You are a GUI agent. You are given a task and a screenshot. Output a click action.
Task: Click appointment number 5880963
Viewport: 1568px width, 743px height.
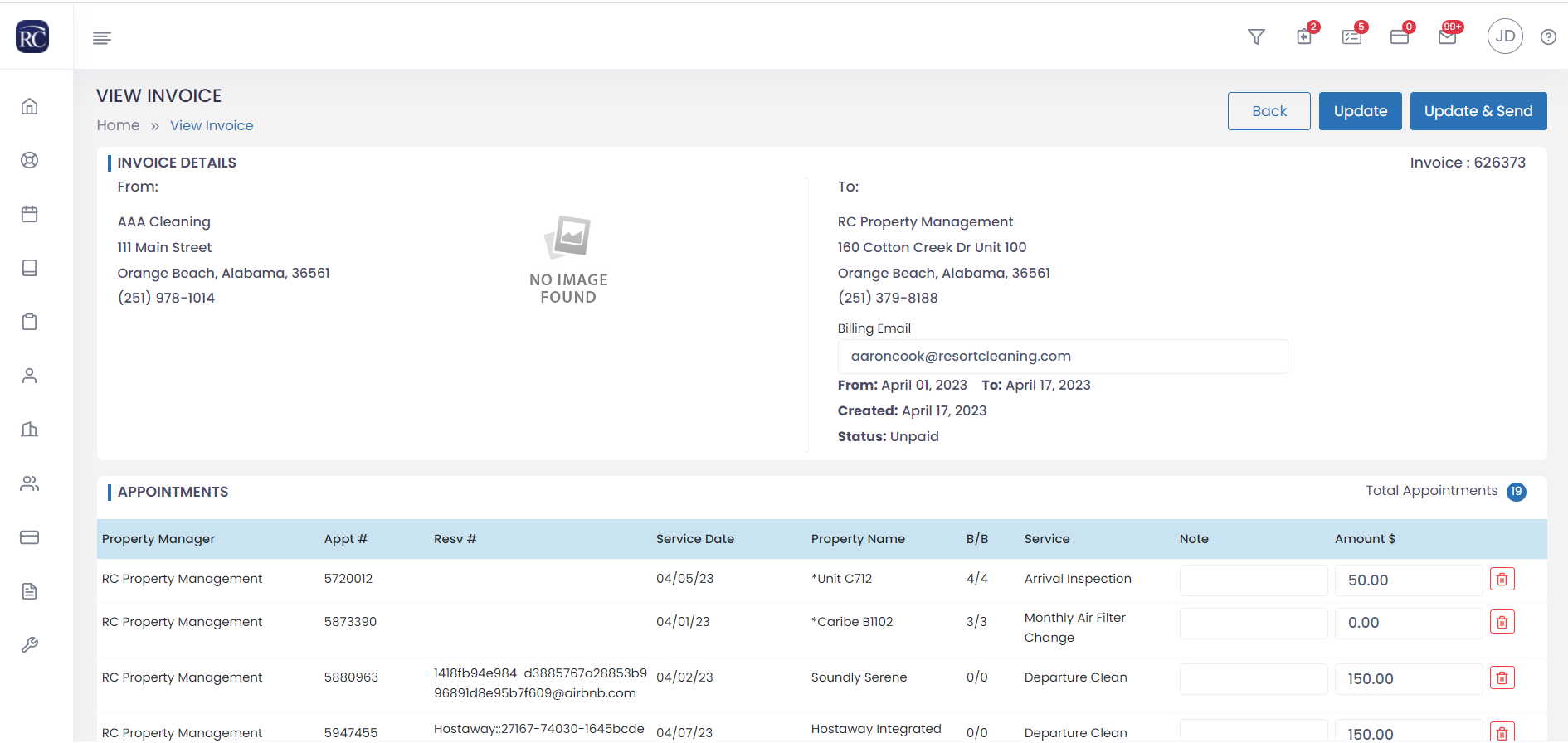coord(351,677)
